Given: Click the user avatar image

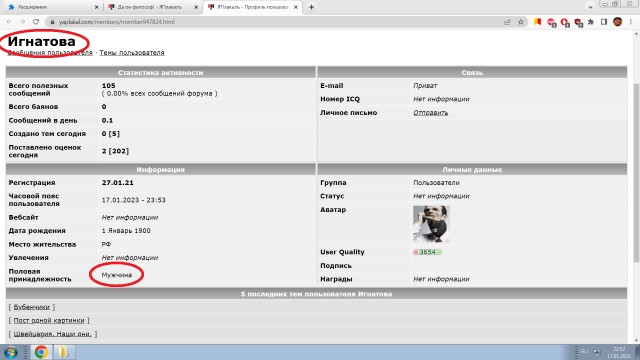Looking at the screenshot, I should 431,224.
